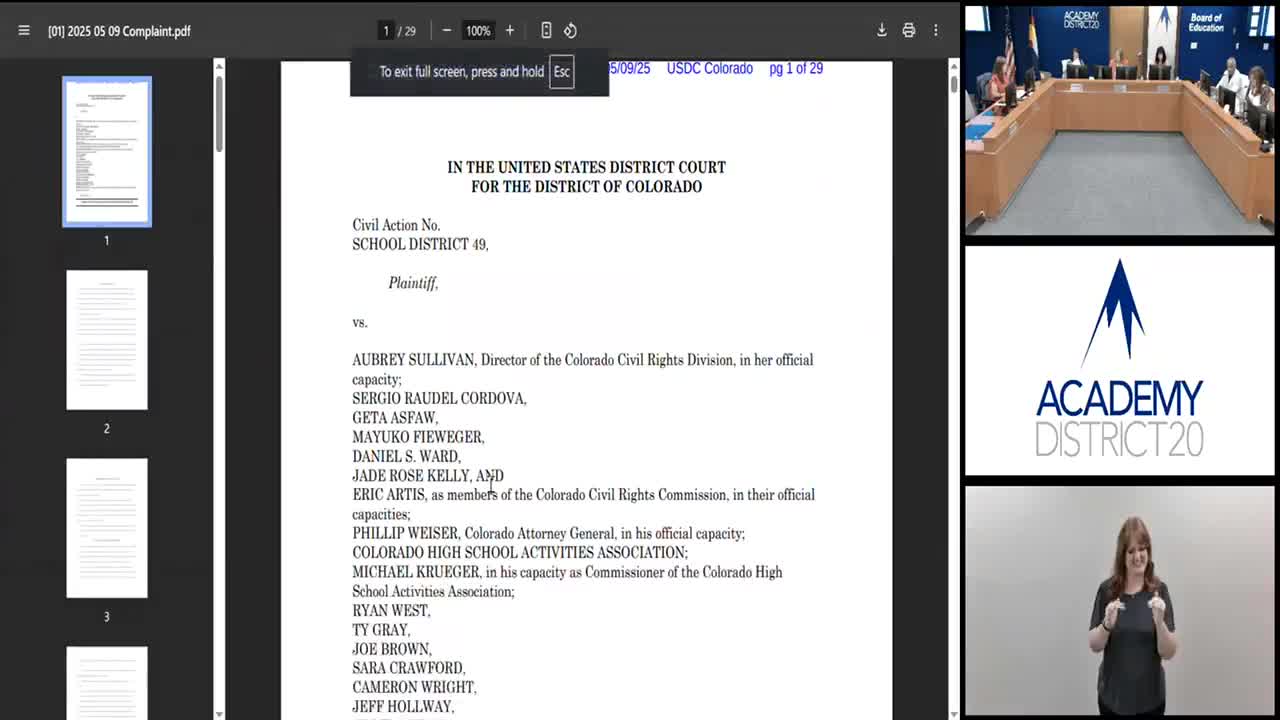The height and width of the screenshot is (720, 1280).
Task: Click 'pg 1 of 29' header text
Action: coord(796,69)
